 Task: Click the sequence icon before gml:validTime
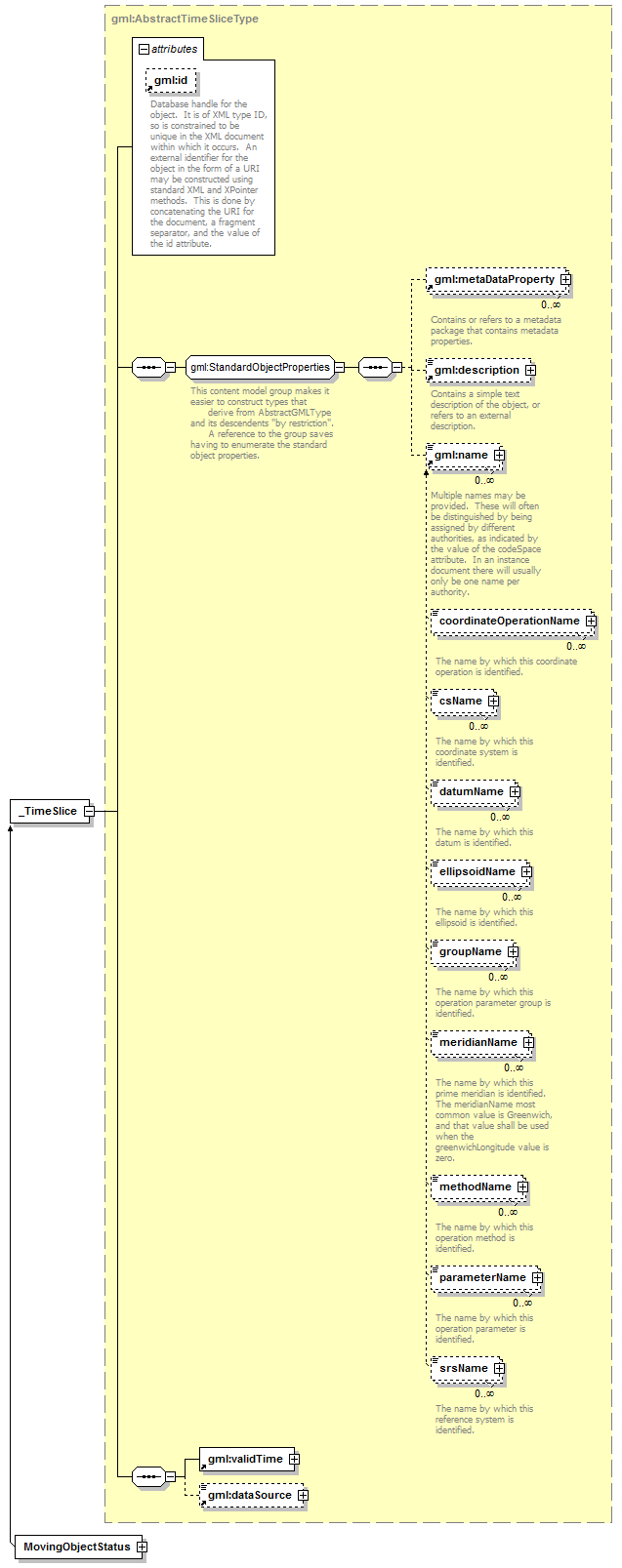click(147, 1477)
